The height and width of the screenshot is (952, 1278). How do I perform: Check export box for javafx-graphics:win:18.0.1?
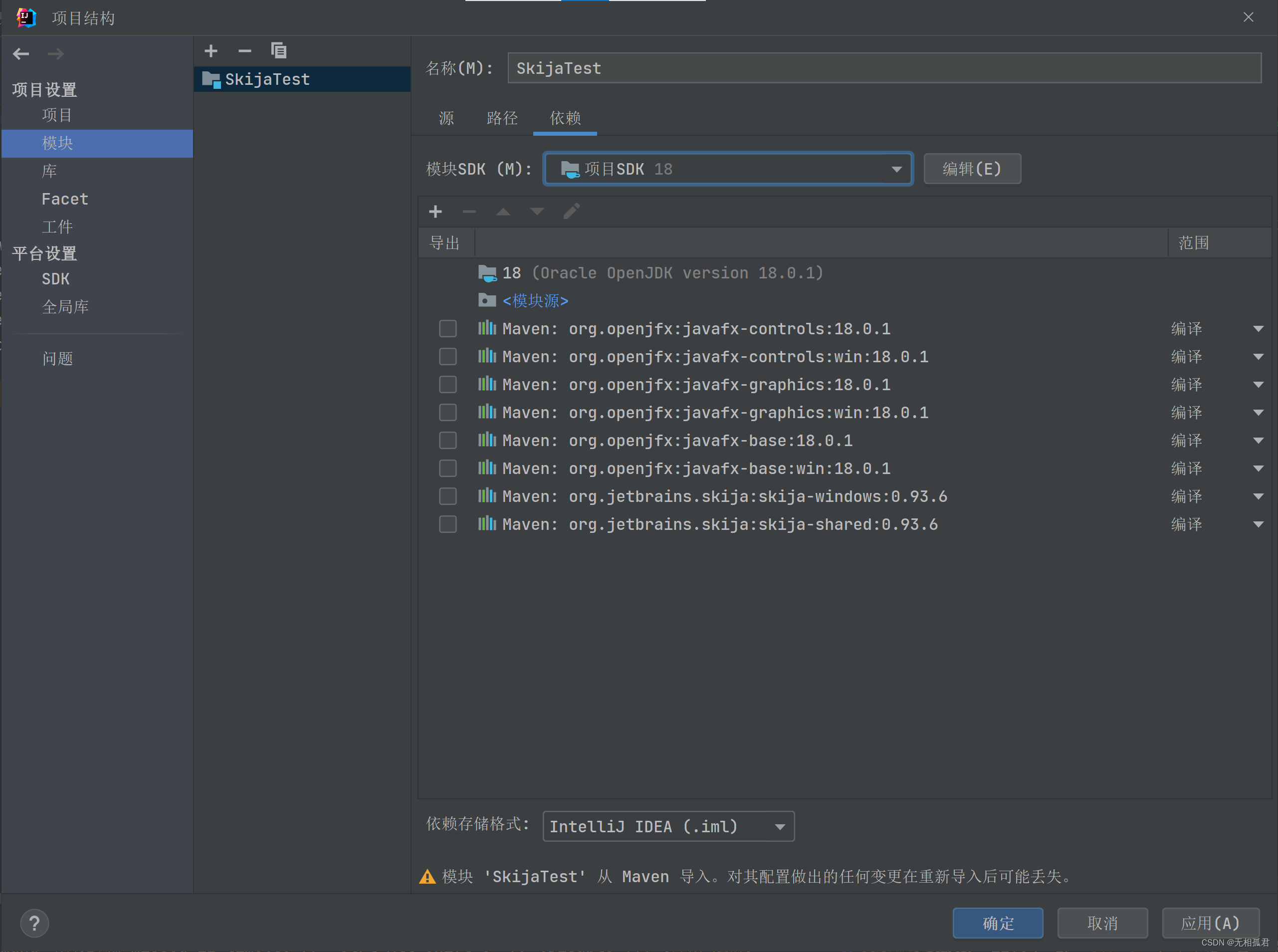click(448, 413)
